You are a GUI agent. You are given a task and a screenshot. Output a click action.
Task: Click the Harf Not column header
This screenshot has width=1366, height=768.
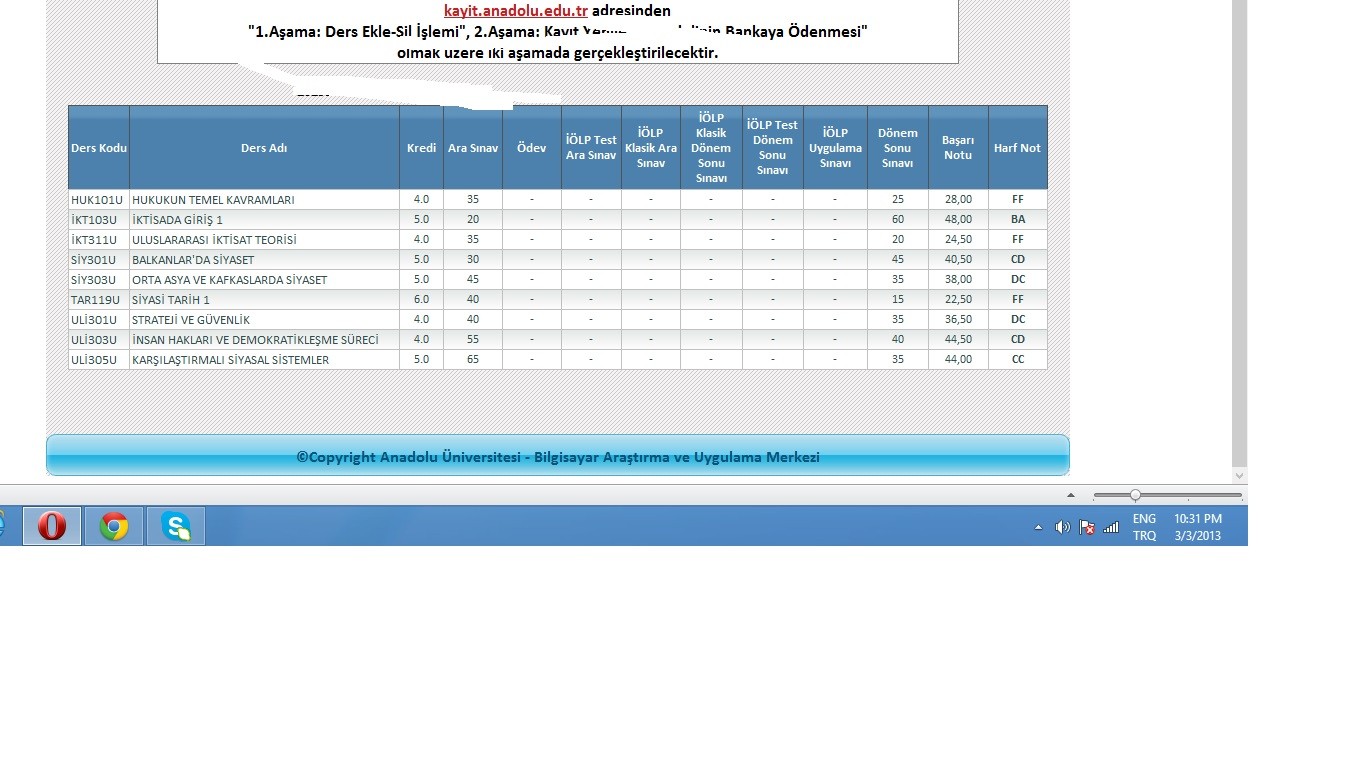pyautogui.click(x=1017, y=148)
